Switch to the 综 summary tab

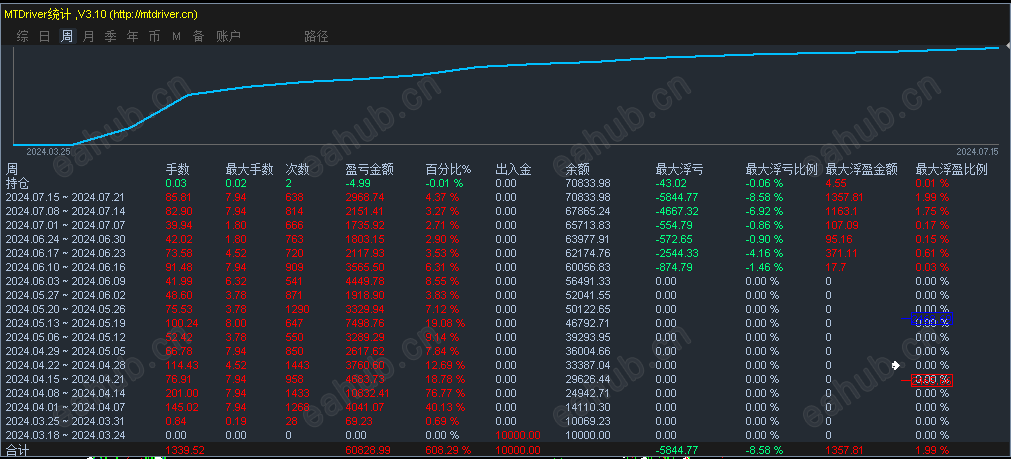click(23, 36)
